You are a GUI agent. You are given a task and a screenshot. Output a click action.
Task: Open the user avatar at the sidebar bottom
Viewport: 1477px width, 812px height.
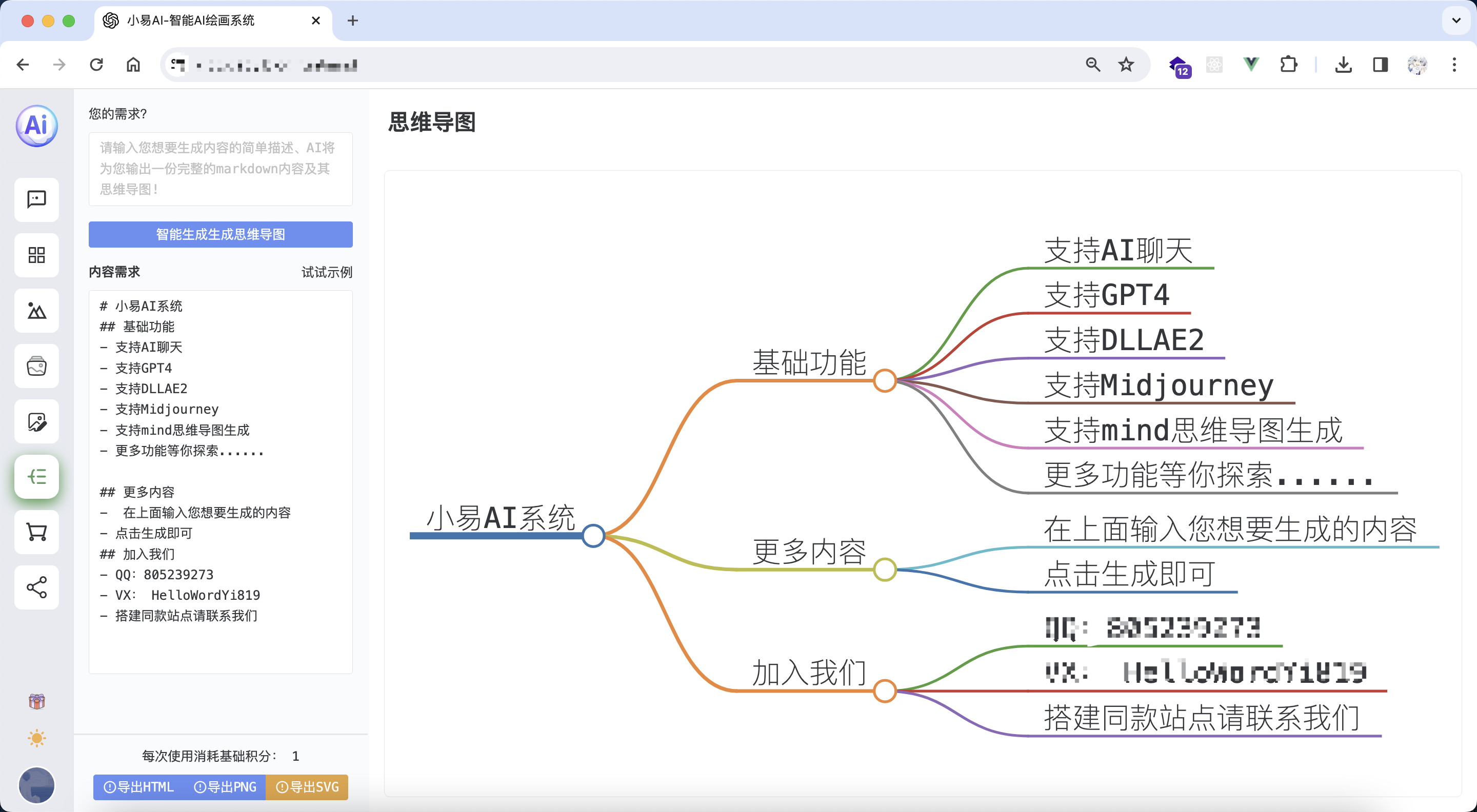click(x=37, y=785)
